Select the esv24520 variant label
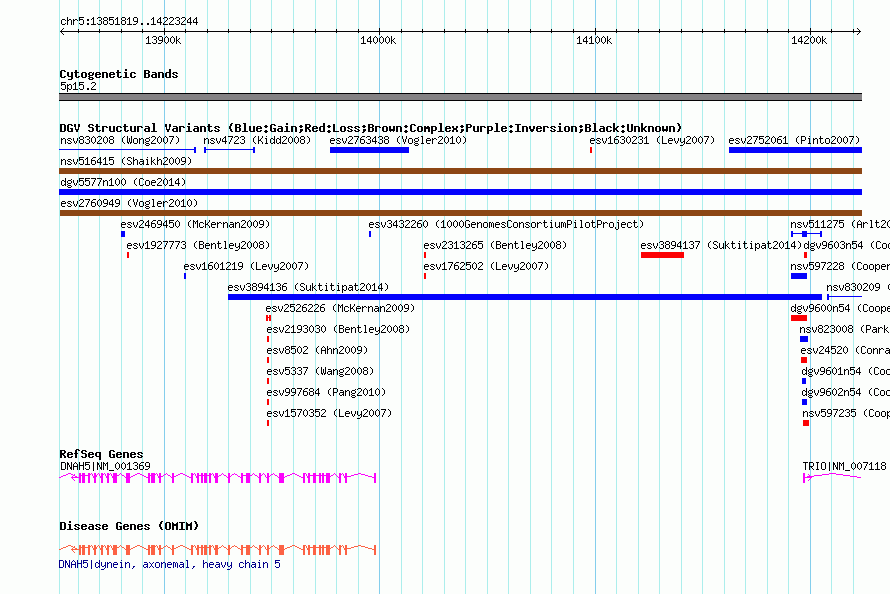 click(x=845, y=350)
